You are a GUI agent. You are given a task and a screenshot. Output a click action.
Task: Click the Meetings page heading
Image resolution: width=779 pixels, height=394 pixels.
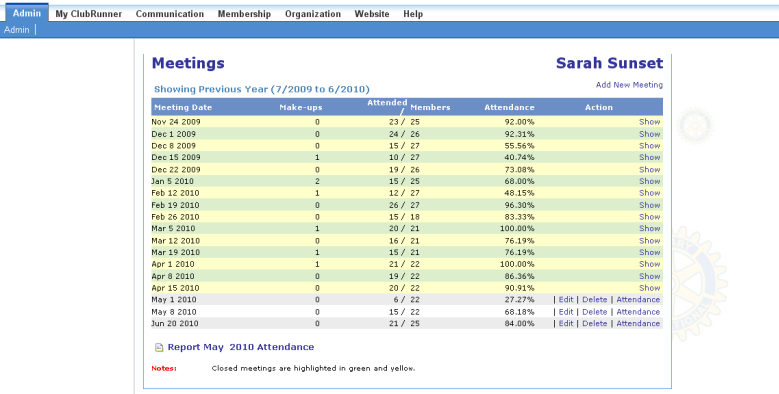point(188,63)
